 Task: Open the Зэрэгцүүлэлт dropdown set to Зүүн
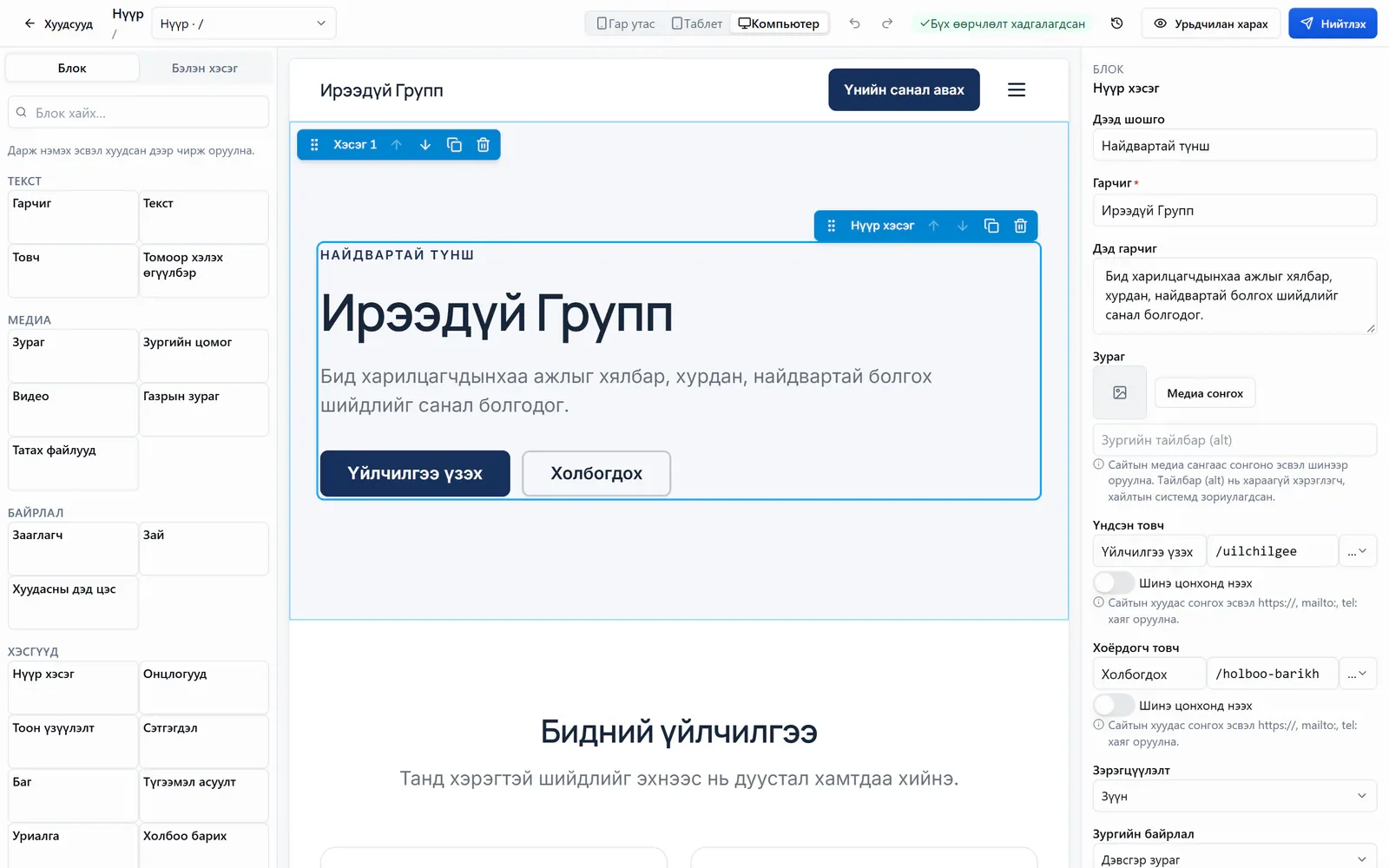(x=1234, y=796)
